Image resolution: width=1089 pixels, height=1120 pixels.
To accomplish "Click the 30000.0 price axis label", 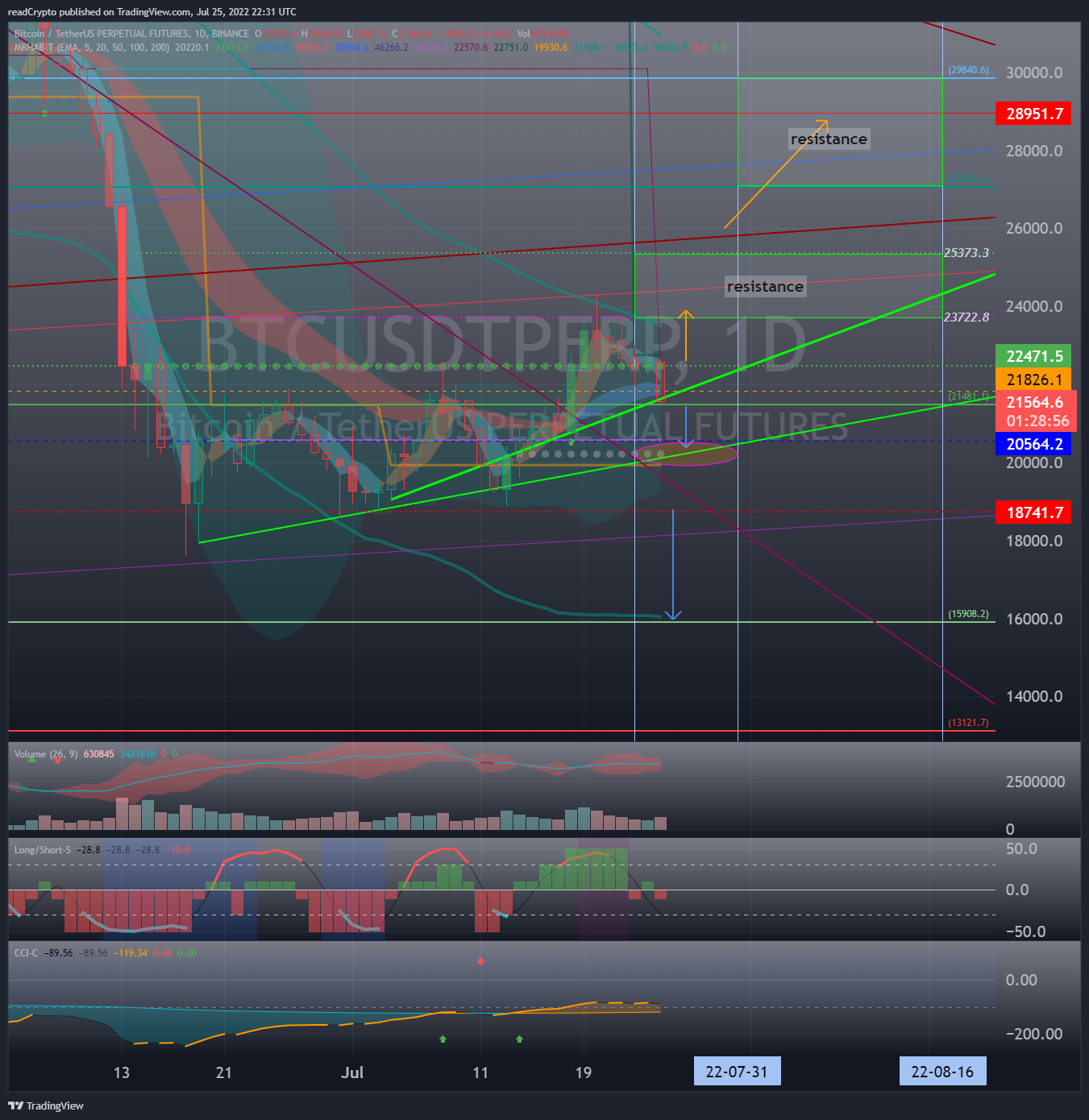I will pos(1034,73).
